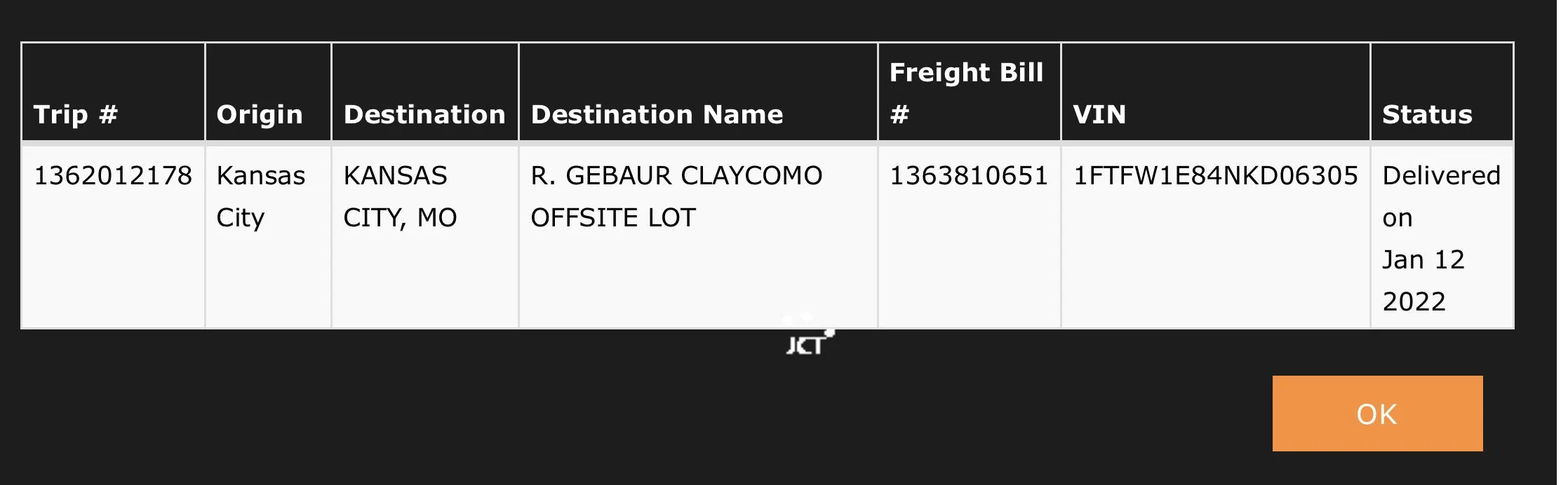Select the Kansas City origin cell
This screenshot has width=1568, height=485.
point(260,196)
